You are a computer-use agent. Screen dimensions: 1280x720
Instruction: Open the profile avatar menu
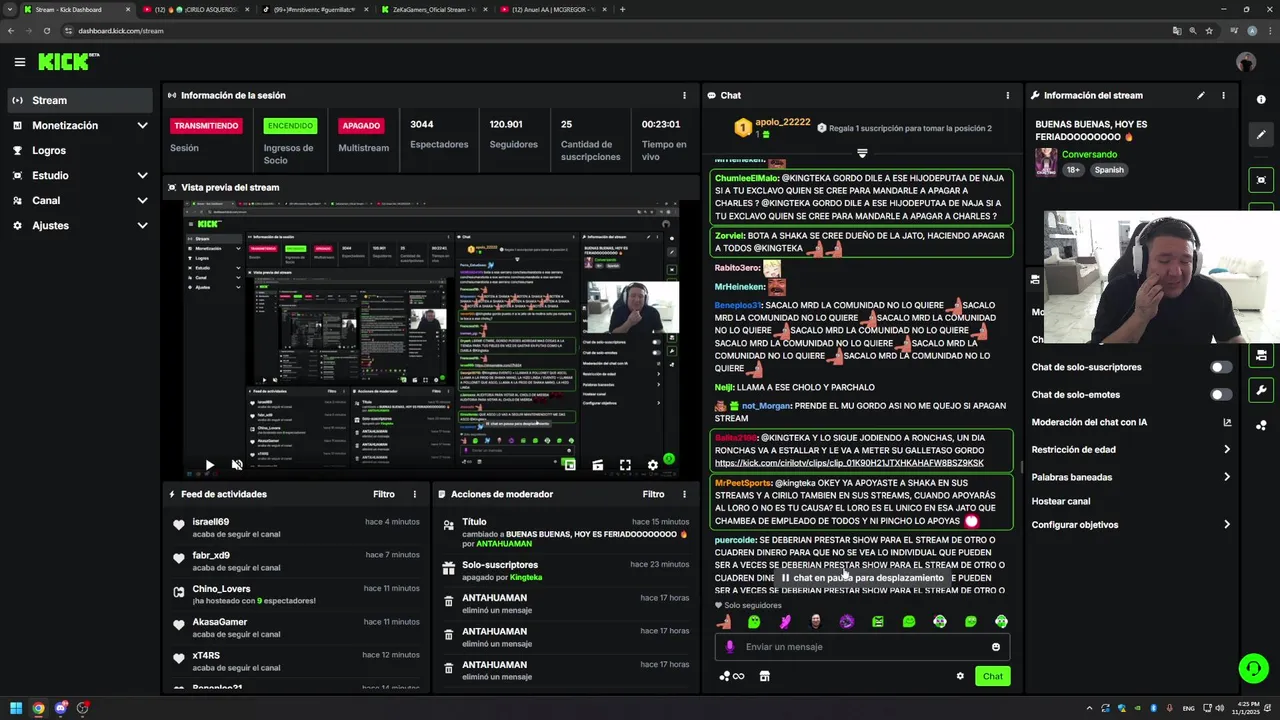coord(1245,62)
